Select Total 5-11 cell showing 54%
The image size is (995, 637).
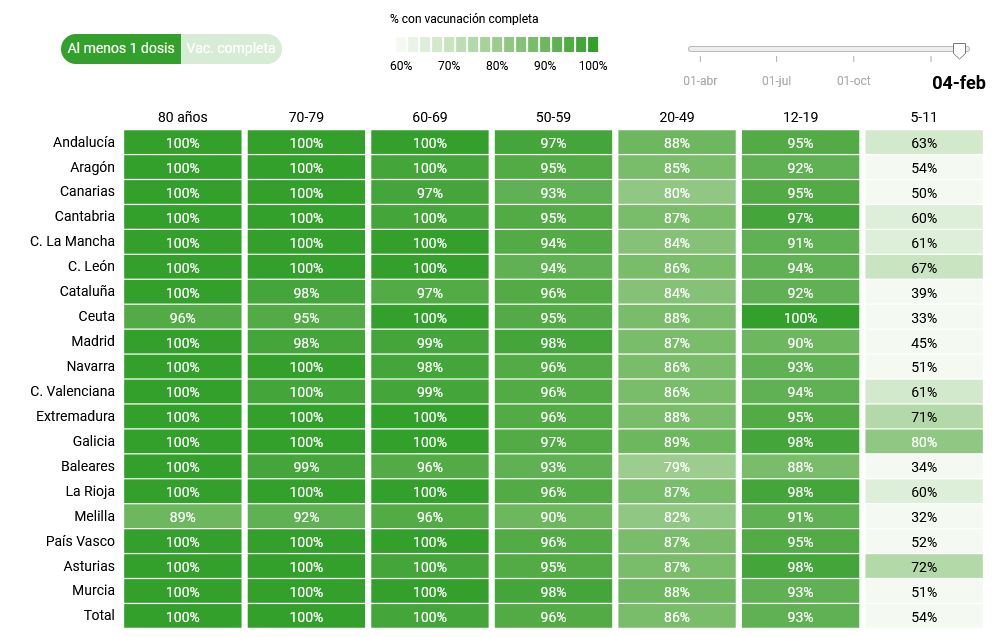[x=924, y=617]
